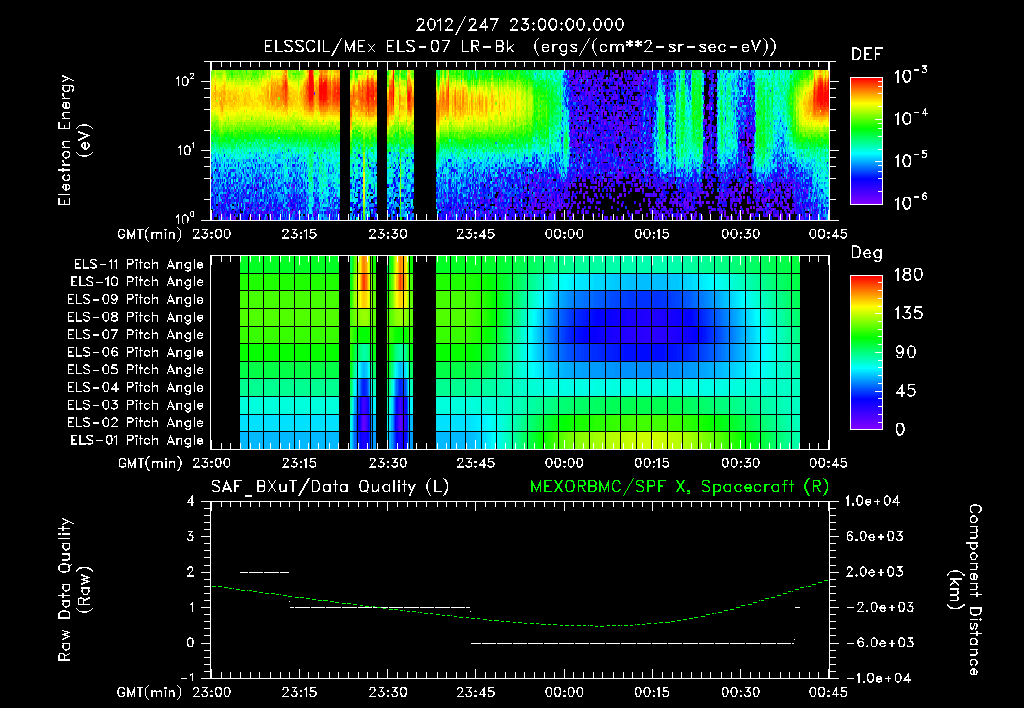Click green 'MEXORBMC/SPF X, Spacecraft (R)' legend
This screenshot has width=1024, height=708.
[x=679, y=487]
